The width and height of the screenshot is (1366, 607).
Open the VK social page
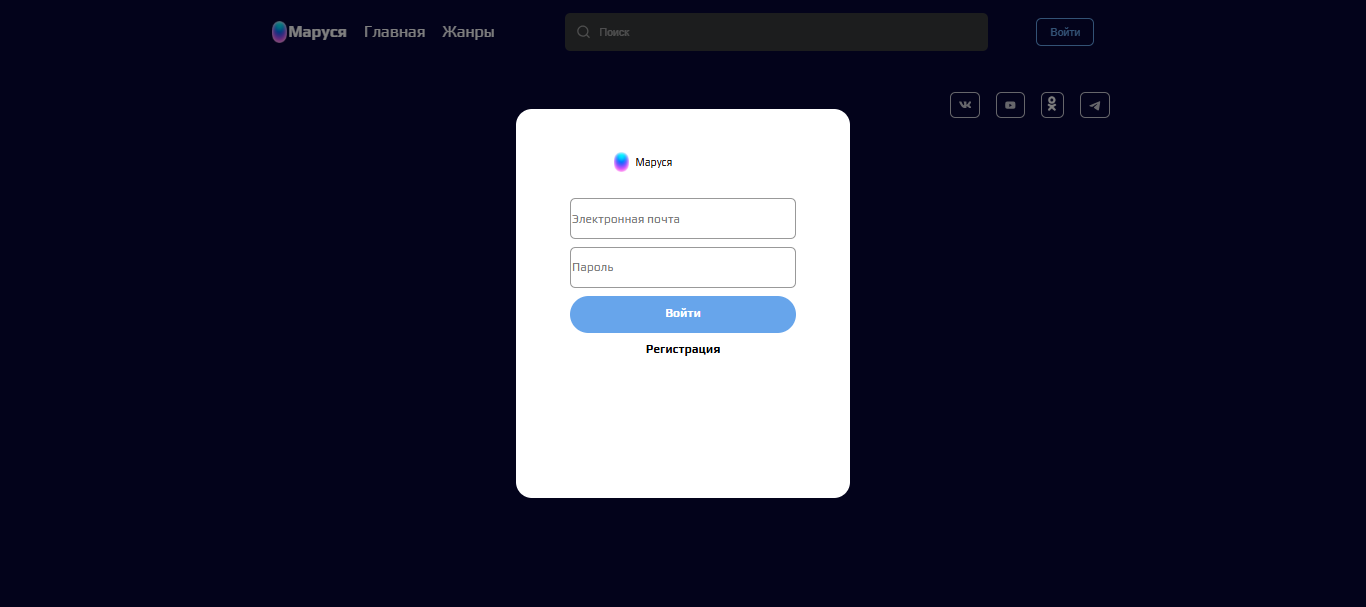(x=964, y=105)
